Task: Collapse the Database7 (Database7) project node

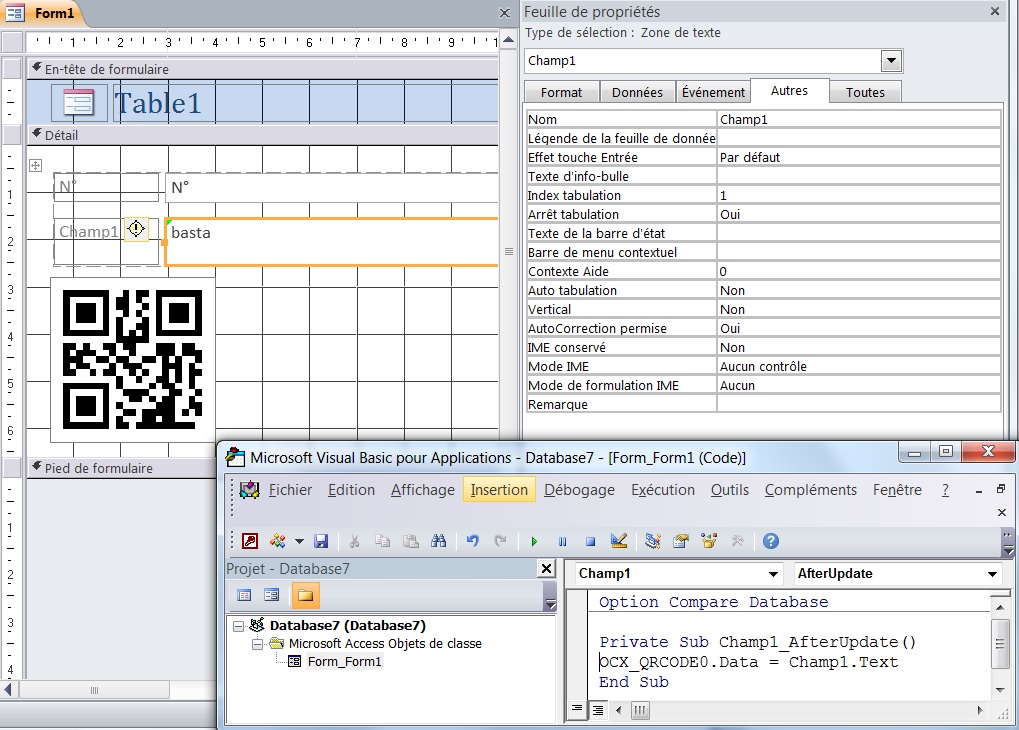Action: [x=239, y=626]
